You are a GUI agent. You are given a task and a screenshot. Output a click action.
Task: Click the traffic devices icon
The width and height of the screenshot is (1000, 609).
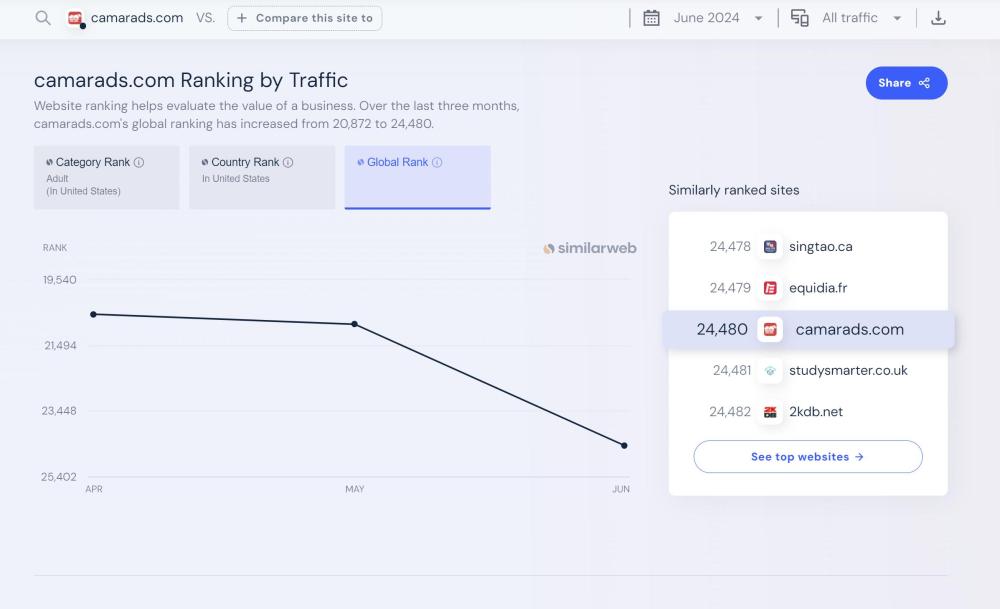pyautogui.click(x=800, y=18)
